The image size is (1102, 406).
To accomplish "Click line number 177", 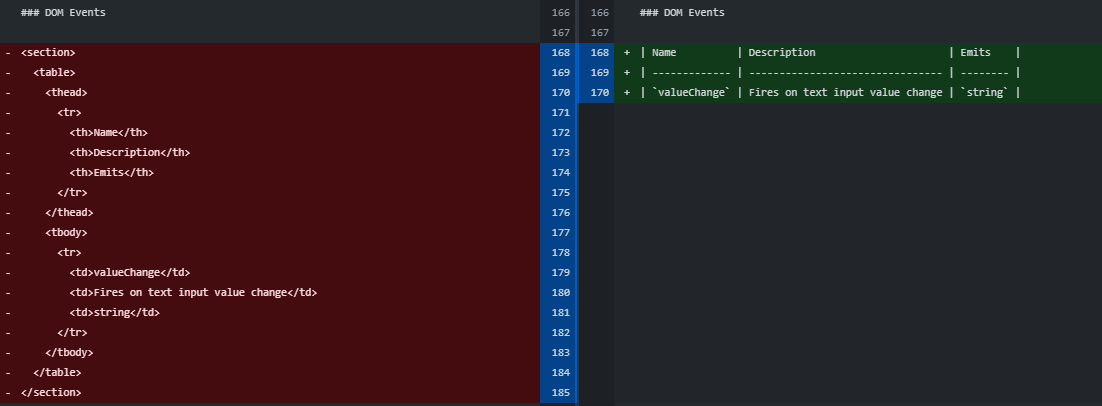I will coord(561,232).
